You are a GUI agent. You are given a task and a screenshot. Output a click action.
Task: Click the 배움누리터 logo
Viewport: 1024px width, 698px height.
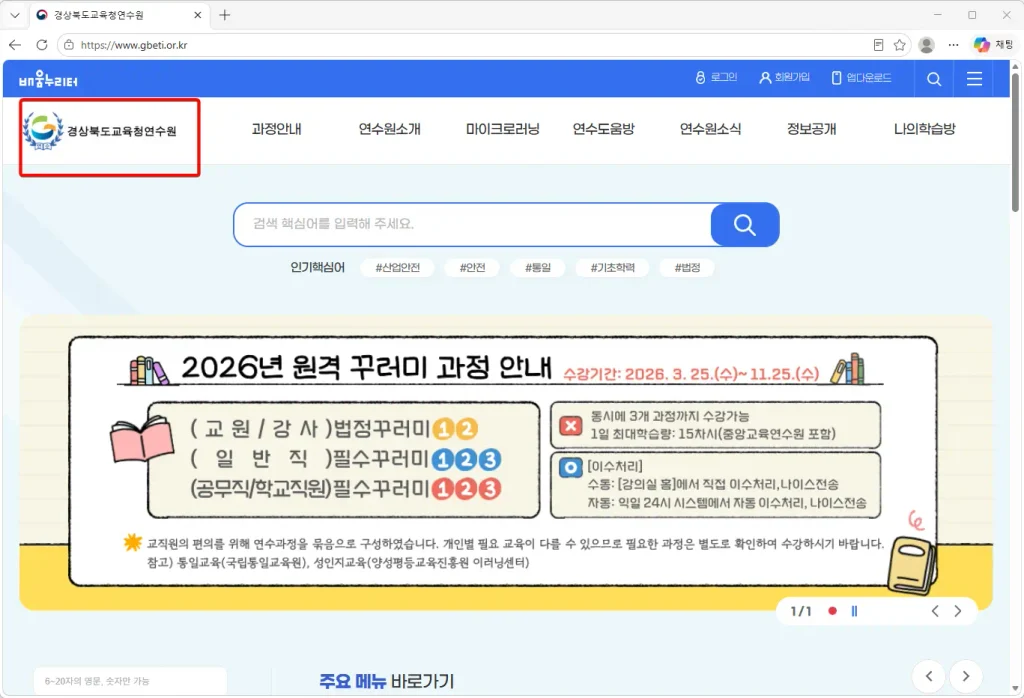(x=48, y=80)
